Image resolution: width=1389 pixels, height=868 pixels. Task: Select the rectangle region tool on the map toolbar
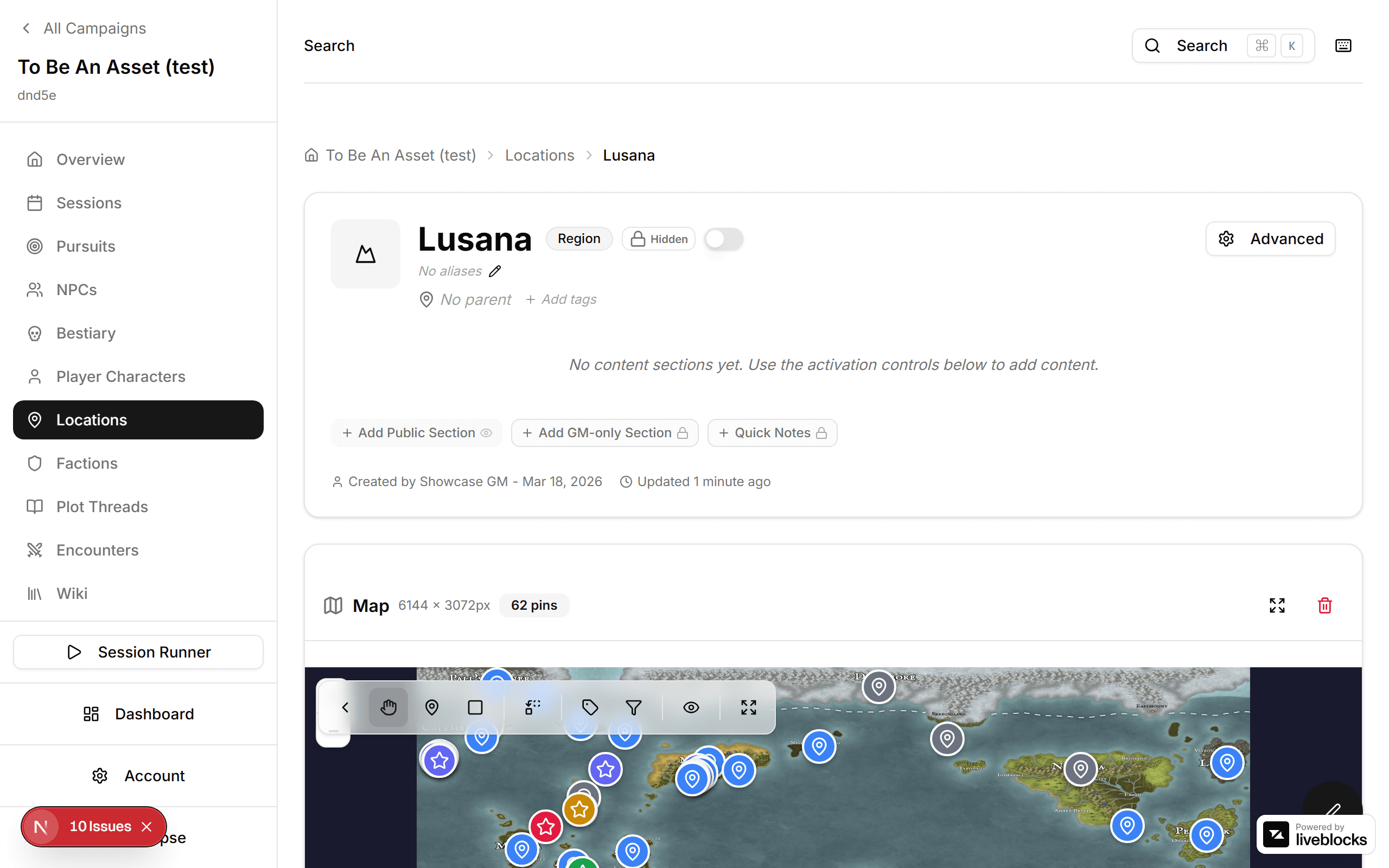(475, 707)
